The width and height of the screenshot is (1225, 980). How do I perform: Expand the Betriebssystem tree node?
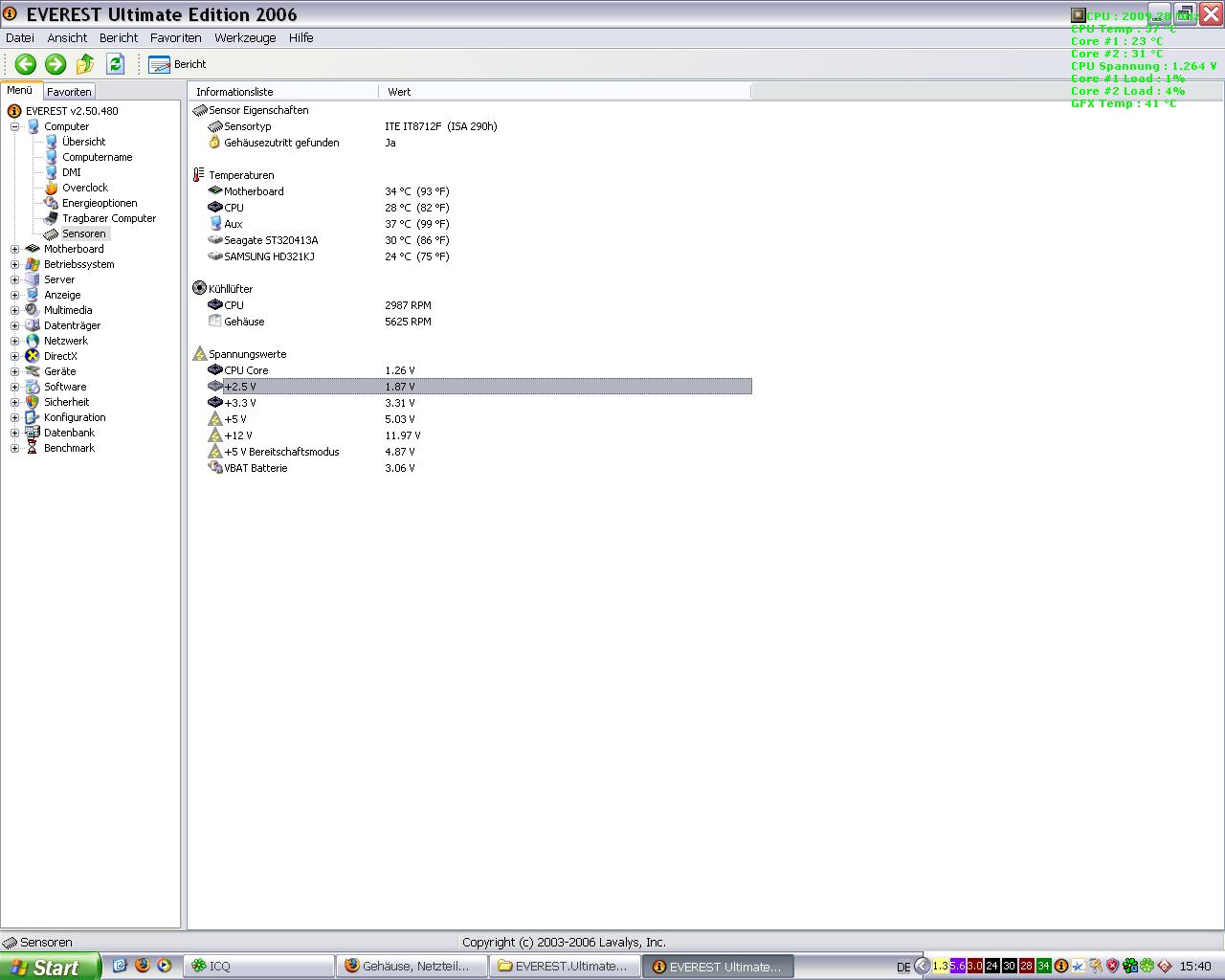pyautogui.click(x=15, y=264)
